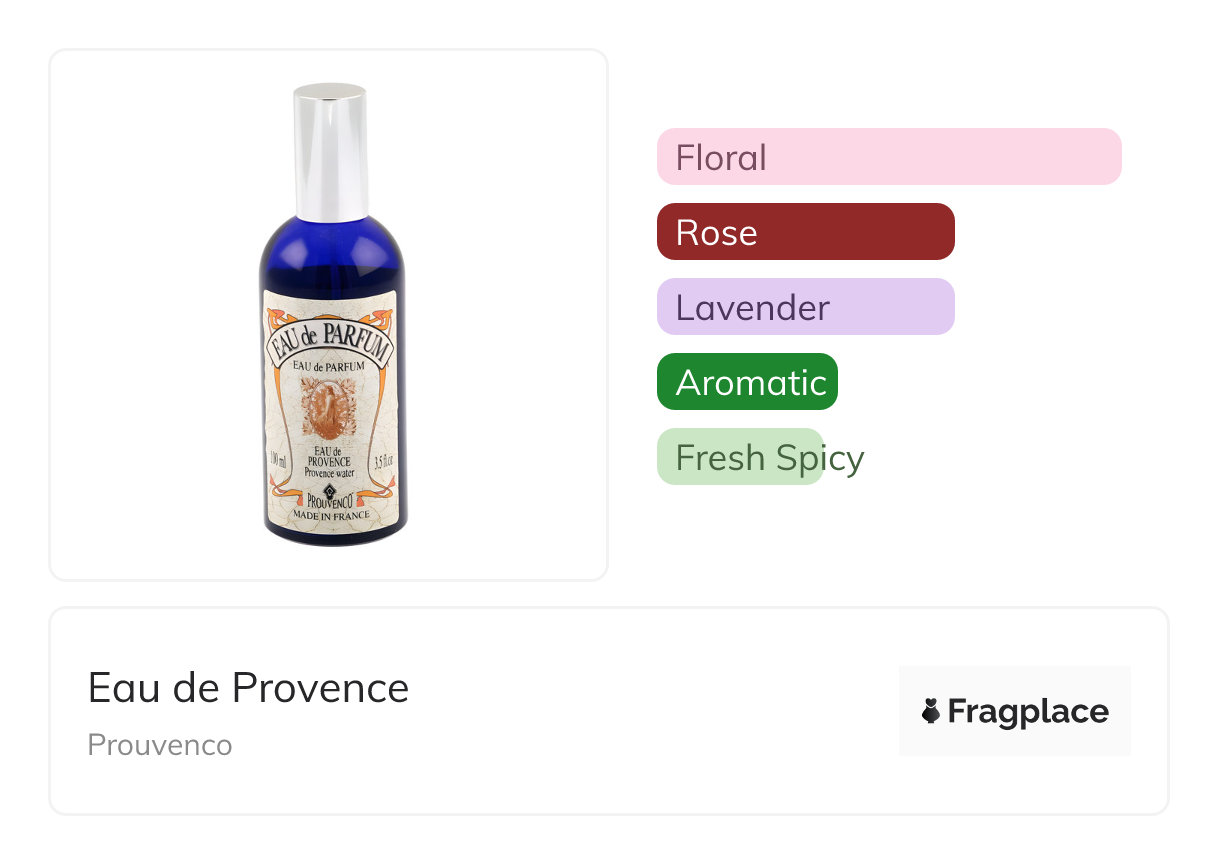Screen dimensions: 1218x864
Task: Choose the green Aromatic accord bar
Action: 747,382
